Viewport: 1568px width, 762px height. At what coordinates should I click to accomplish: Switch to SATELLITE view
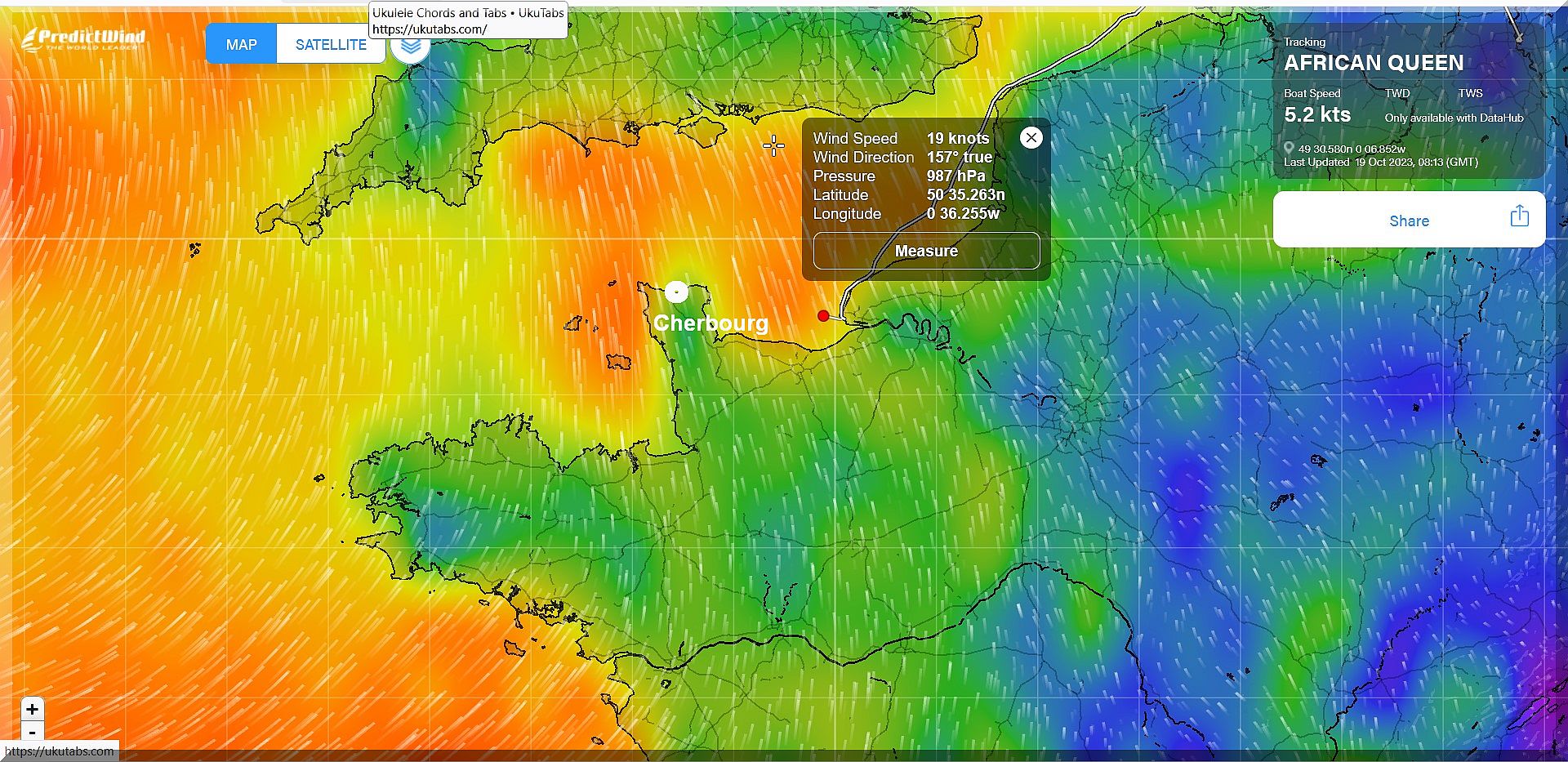[331, 45]
